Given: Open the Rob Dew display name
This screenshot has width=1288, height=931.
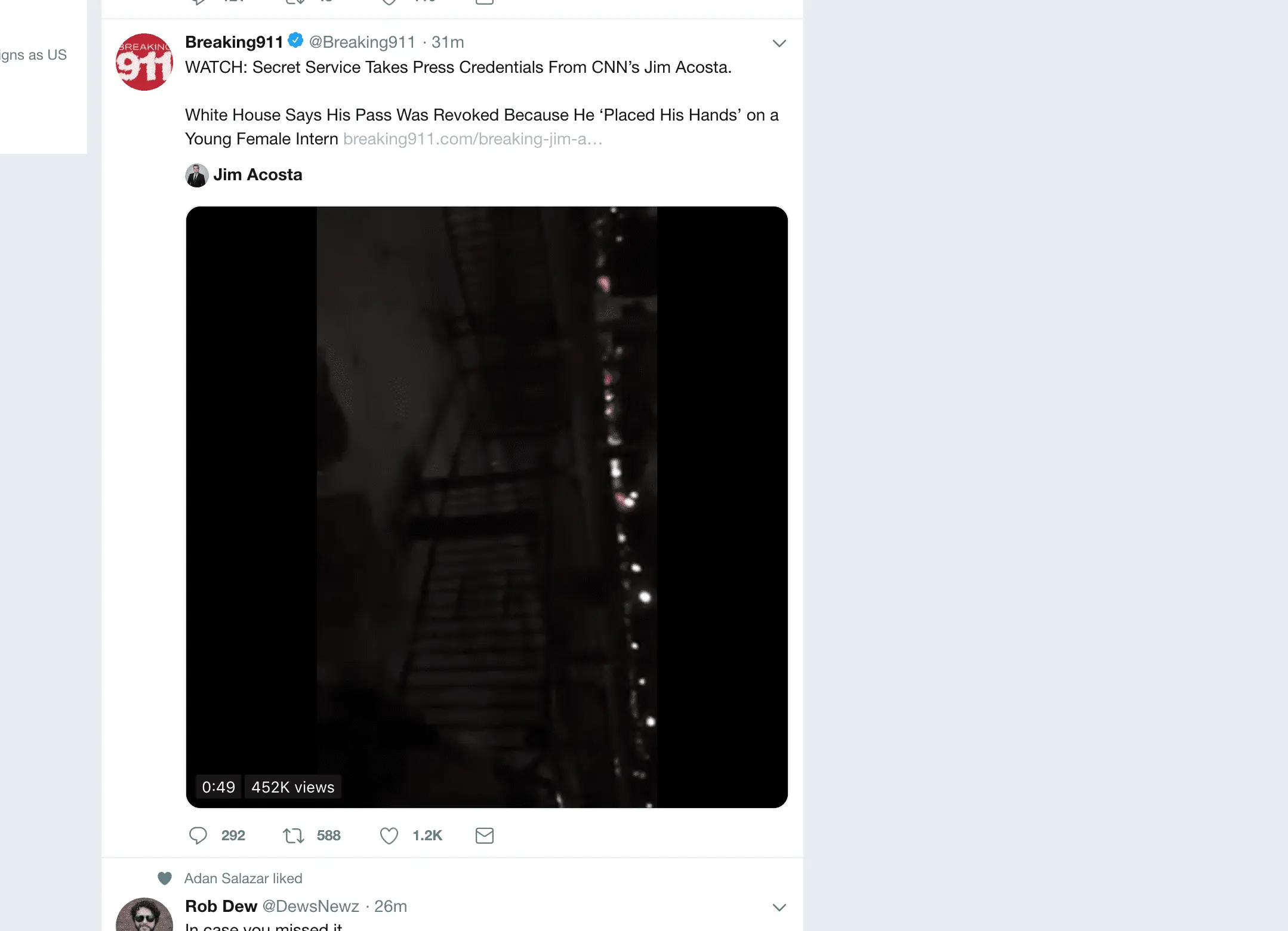Looking at the screenshot, I should (221, 907).
